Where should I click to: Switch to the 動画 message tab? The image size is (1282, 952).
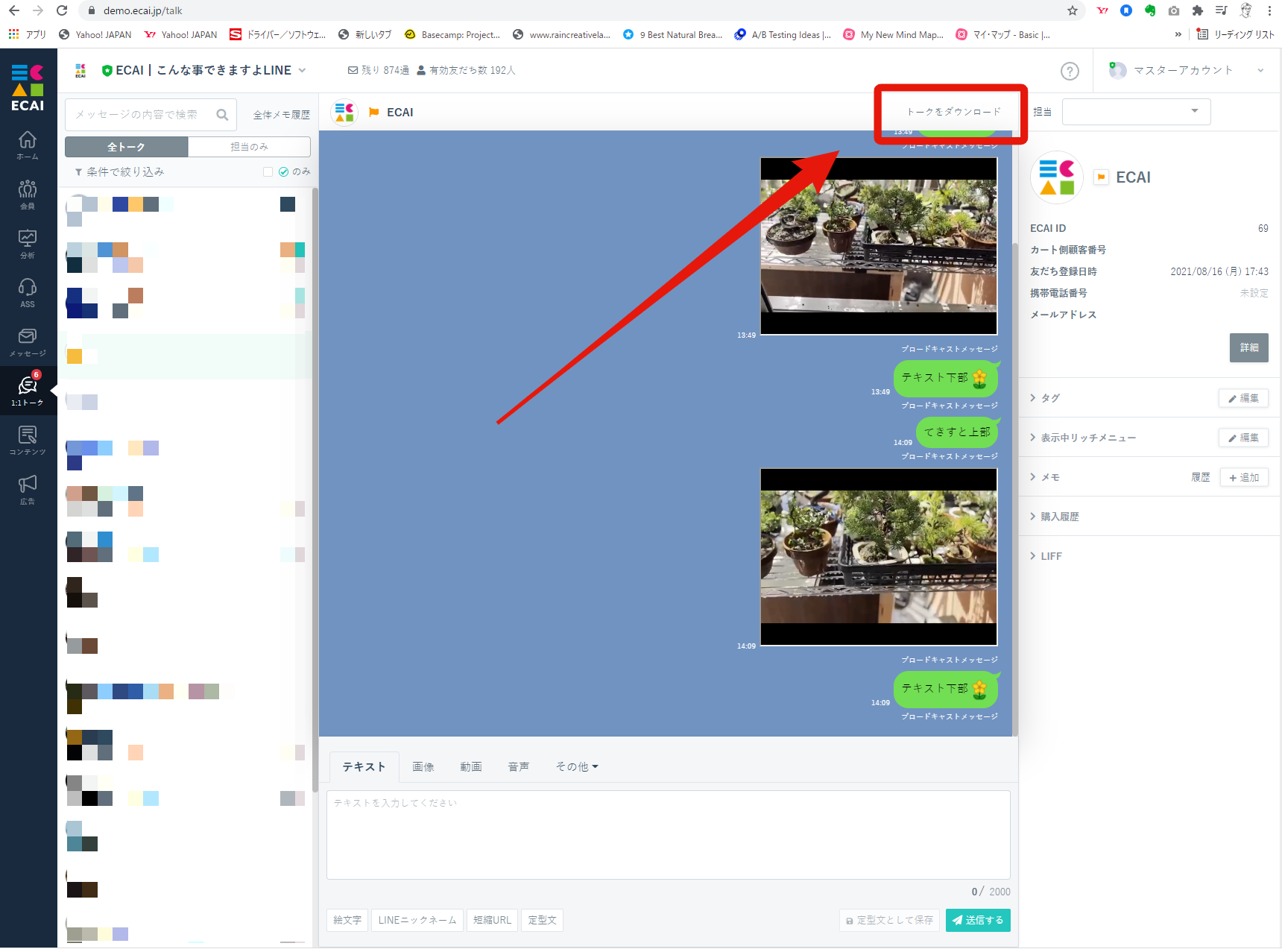tap(470, 766)
